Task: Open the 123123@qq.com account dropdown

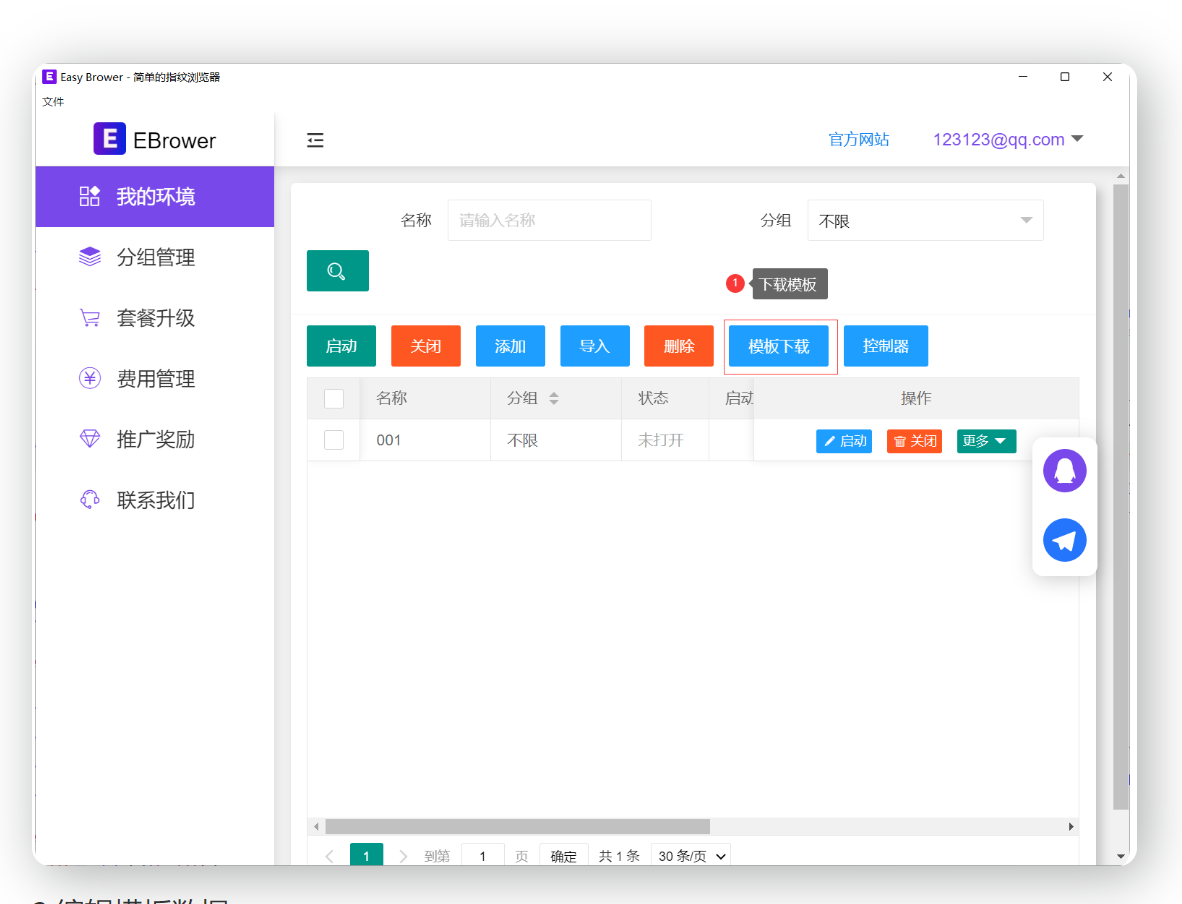Action: (x=1007, y=140)
